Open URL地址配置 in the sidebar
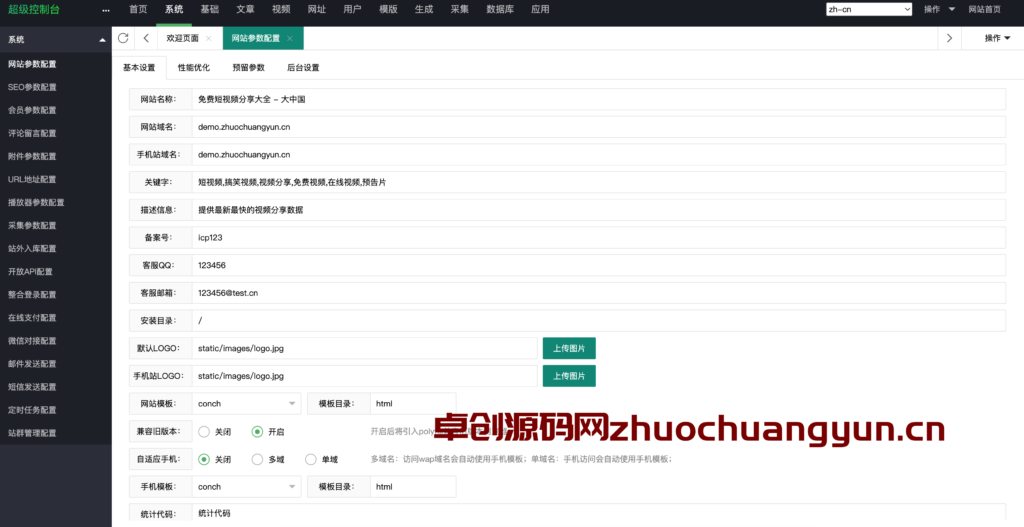 33,180
